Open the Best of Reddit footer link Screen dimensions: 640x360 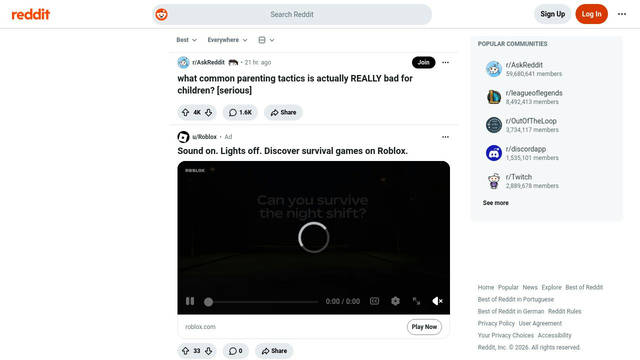[584, 287]
